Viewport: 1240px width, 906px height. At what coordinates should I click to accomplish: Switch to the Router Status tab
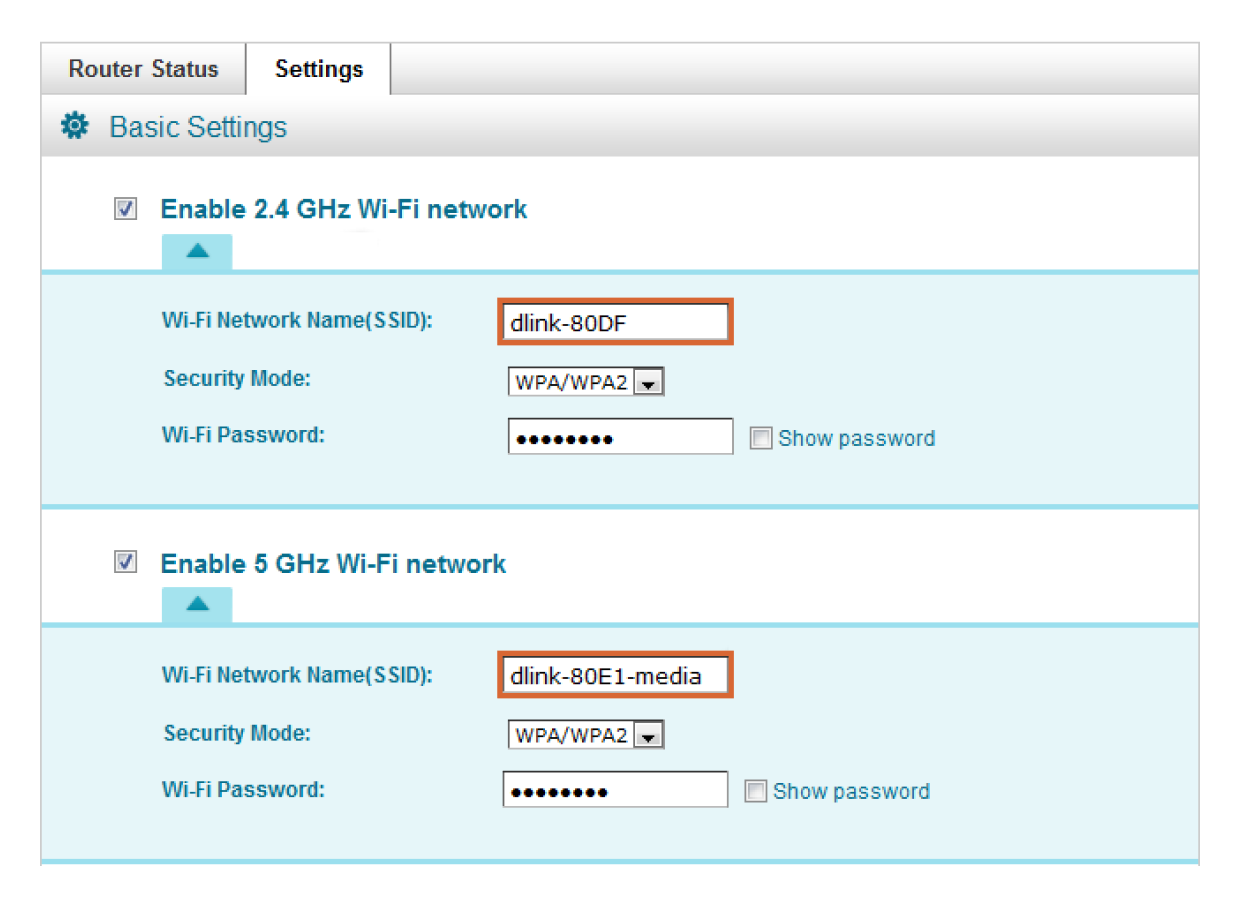pos(143,69)
